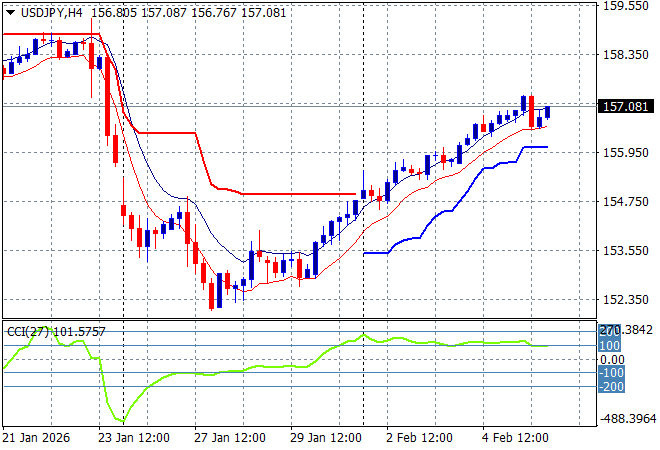
Task: Select the 153.550 price scale label
Action: (x=625, y=250)
